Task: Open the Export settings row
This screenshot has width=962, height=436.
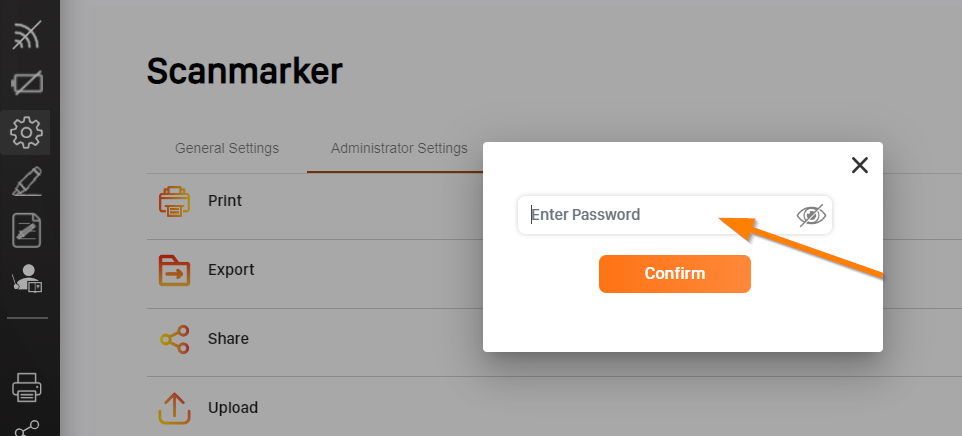Action: (x=315, y=270)
